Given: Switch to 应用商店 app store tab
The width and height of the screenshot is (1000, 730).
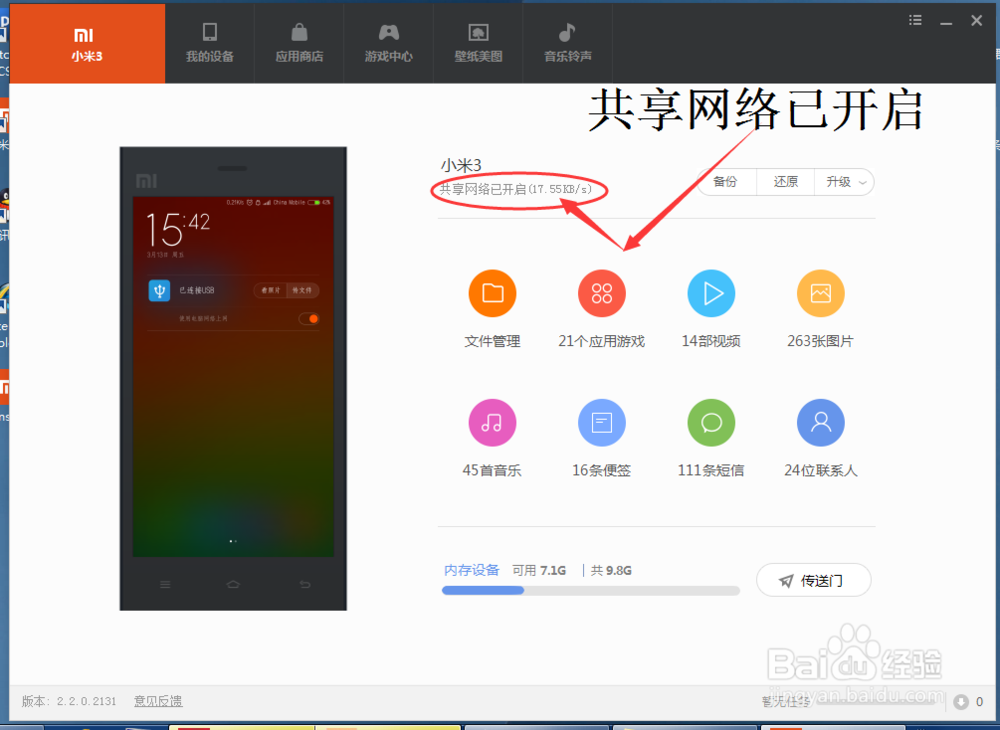Looking at the screenshot, I should coord(298,43).
